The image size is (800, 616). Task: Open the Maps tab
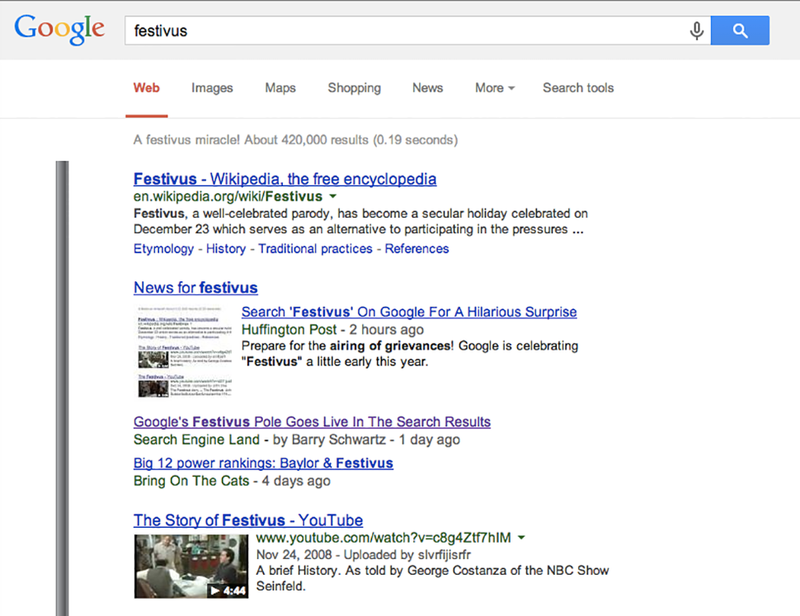[x=280, y=88]
